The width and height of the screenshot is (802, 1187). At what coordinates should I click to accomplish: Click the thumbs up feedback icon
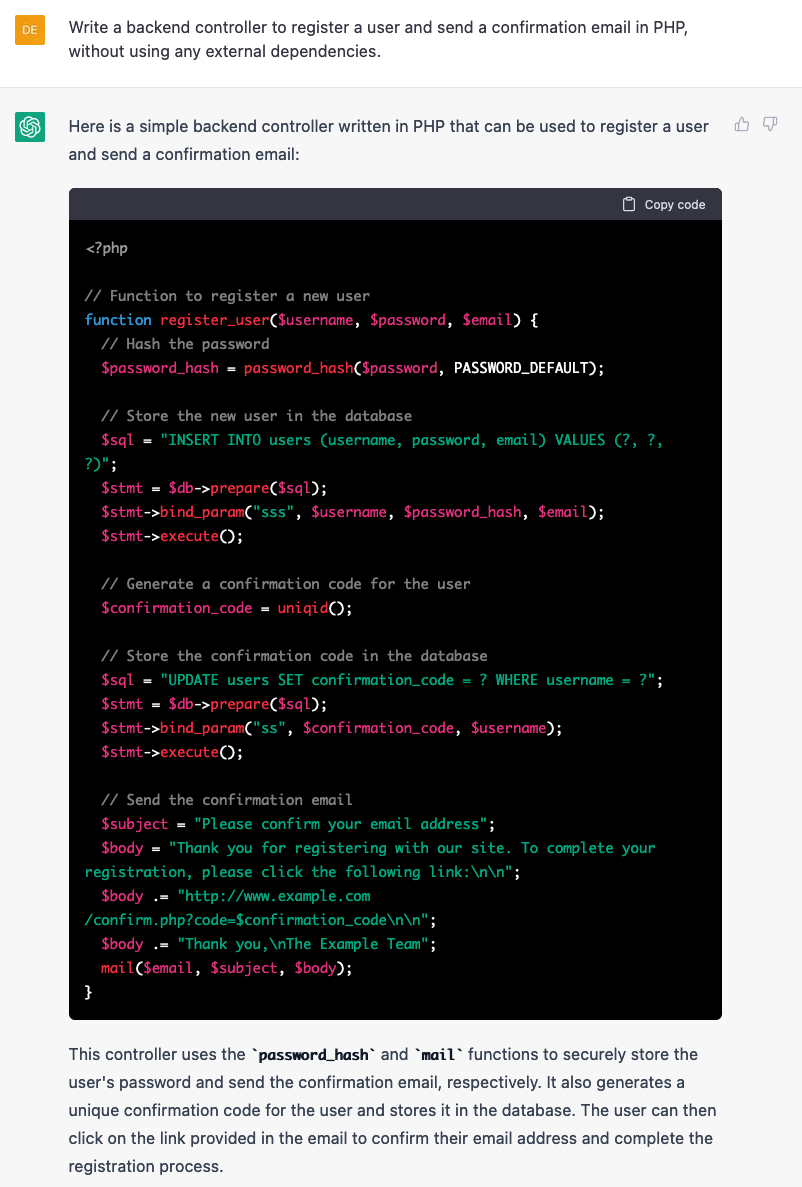point(741,124)
